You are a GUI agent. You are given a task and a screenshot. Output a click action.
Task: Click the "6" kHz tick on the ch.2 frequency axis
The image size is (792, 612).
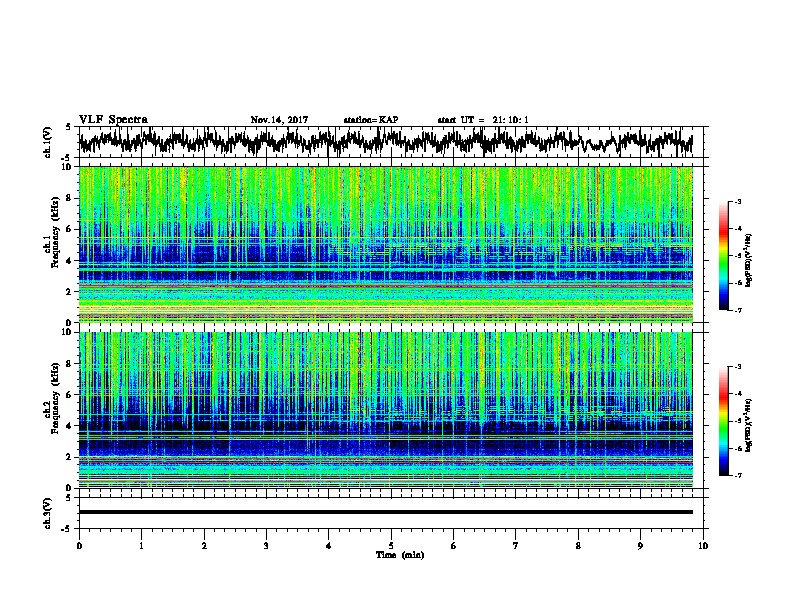pyautogui.click(x=69, y=395)
